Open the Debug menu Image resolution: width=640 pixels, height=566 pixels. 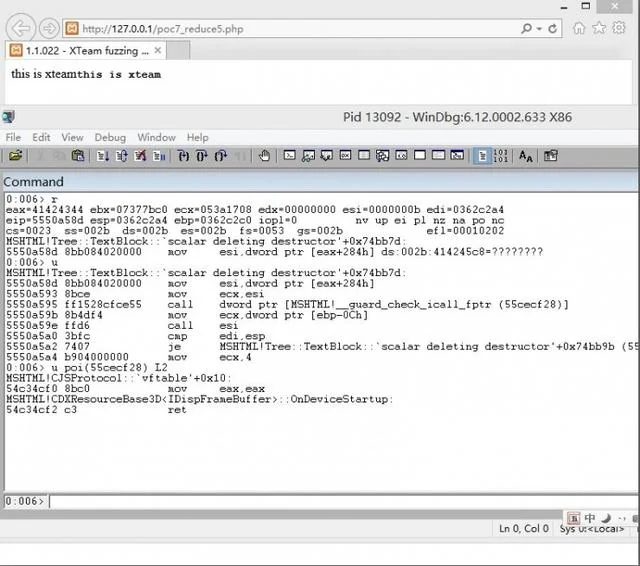tap(110, 137)
